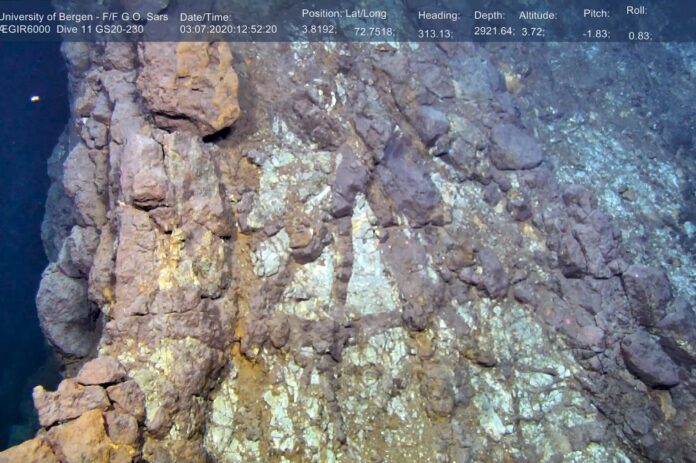The image size is (696, 463).
Task: Click the 'ÆGIR6000 Dive 11 GS20-230' overlay line
Action: pyautogui.click(x=71, y=30)
